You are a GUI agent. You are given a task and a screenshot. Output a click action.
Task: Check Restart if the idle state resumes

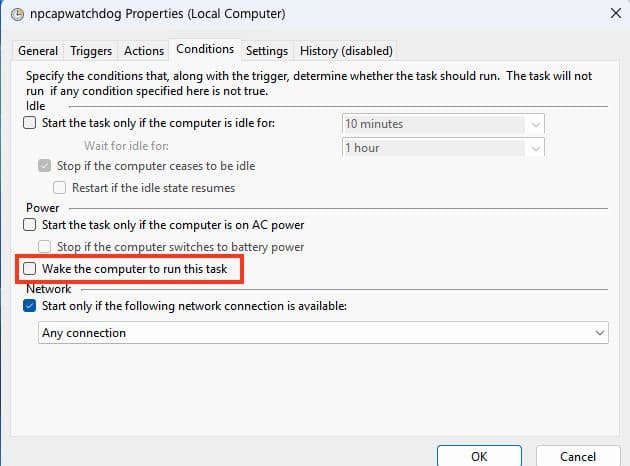pyautogui.click(x=60, y=188)
